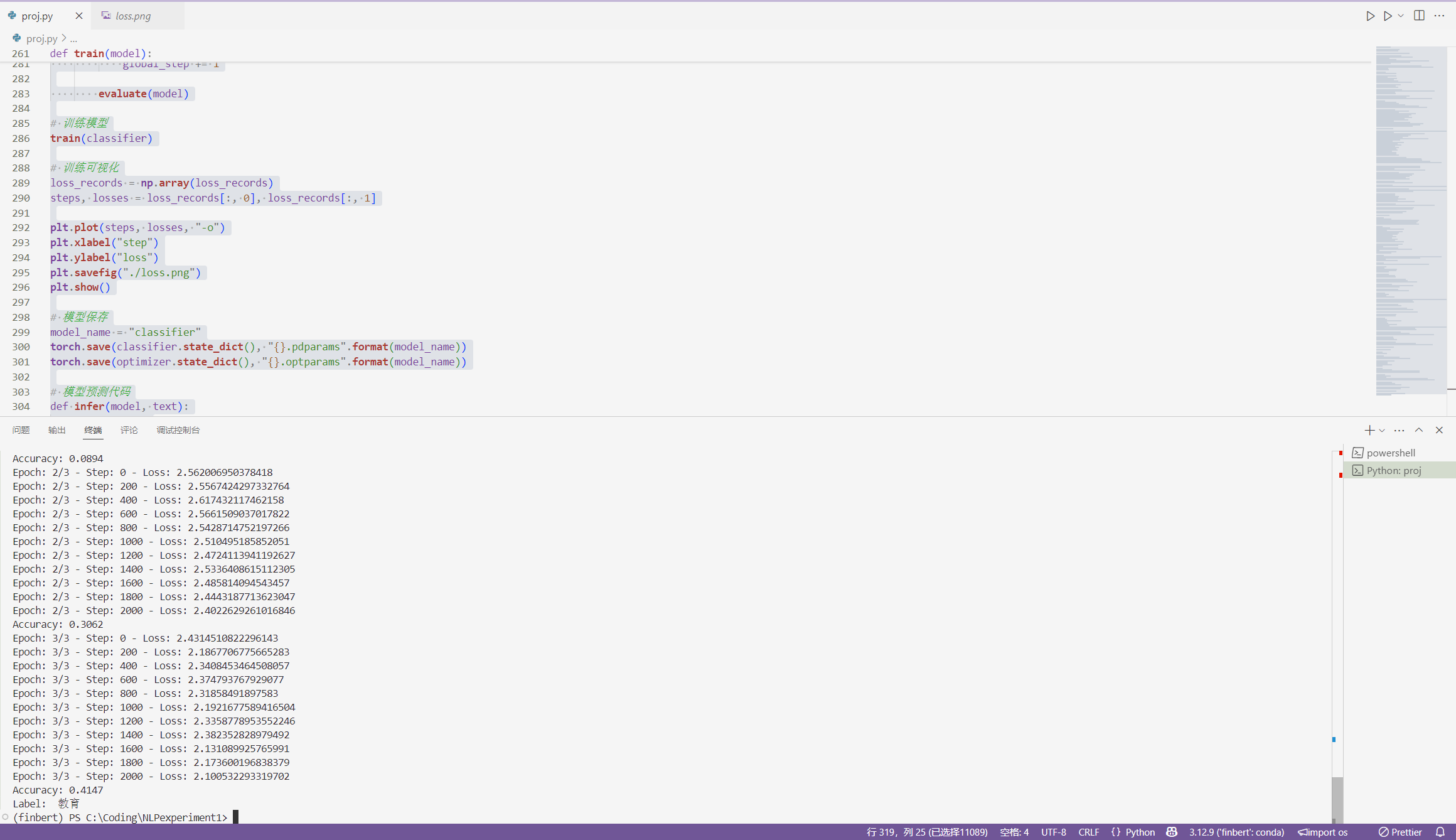This screenshot has width=1456, height=840.
Task: Switch to the loss.png tab
Action: tap(132, 16)
